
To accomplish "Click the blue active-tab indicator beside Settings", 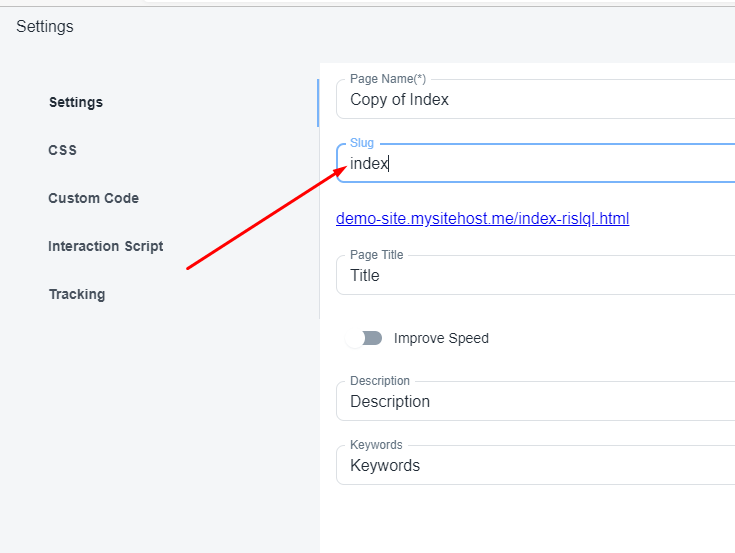I will [x=318, y=102].
